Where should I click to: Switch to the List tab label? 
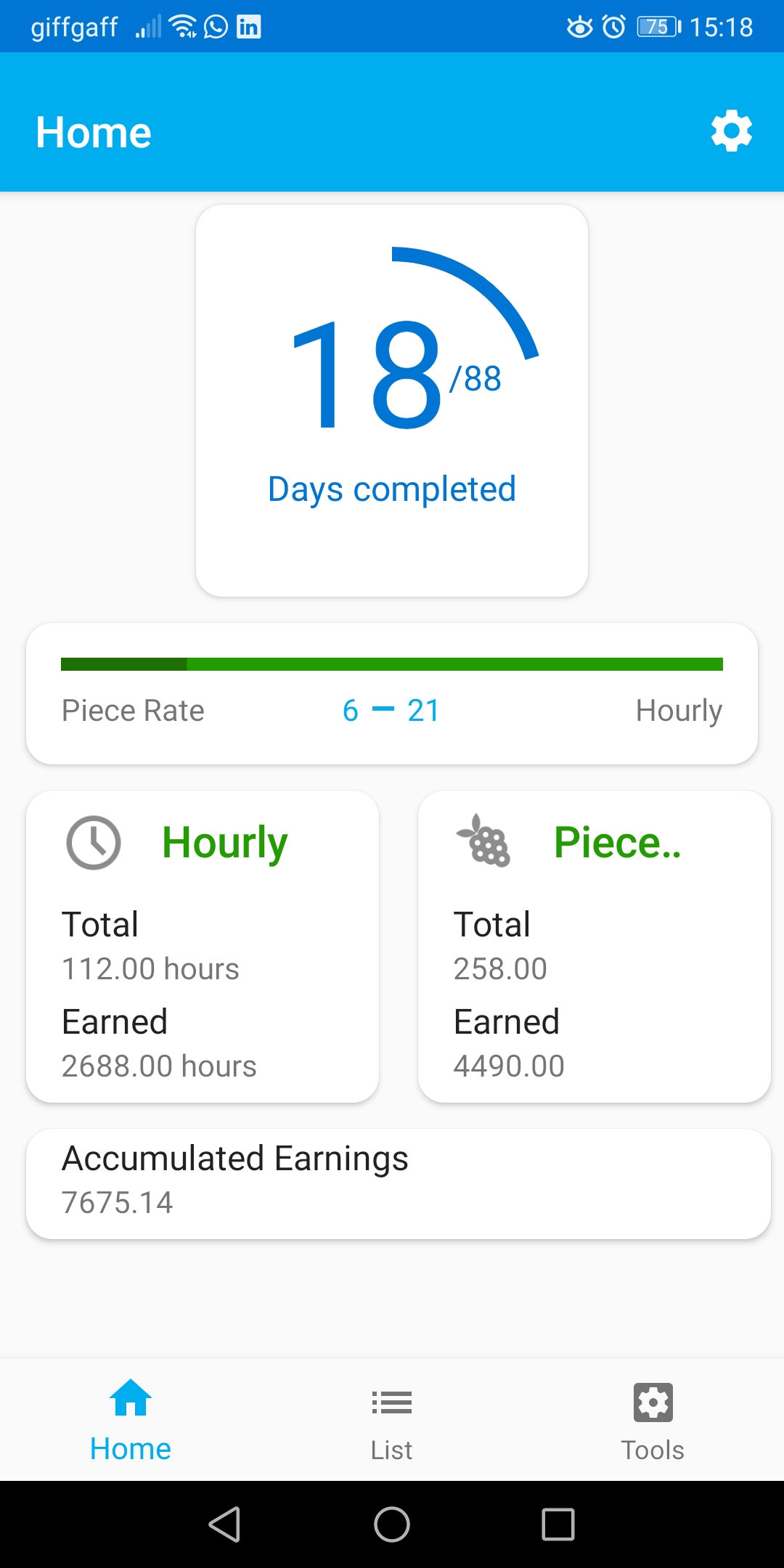(x=392, y=1450)
